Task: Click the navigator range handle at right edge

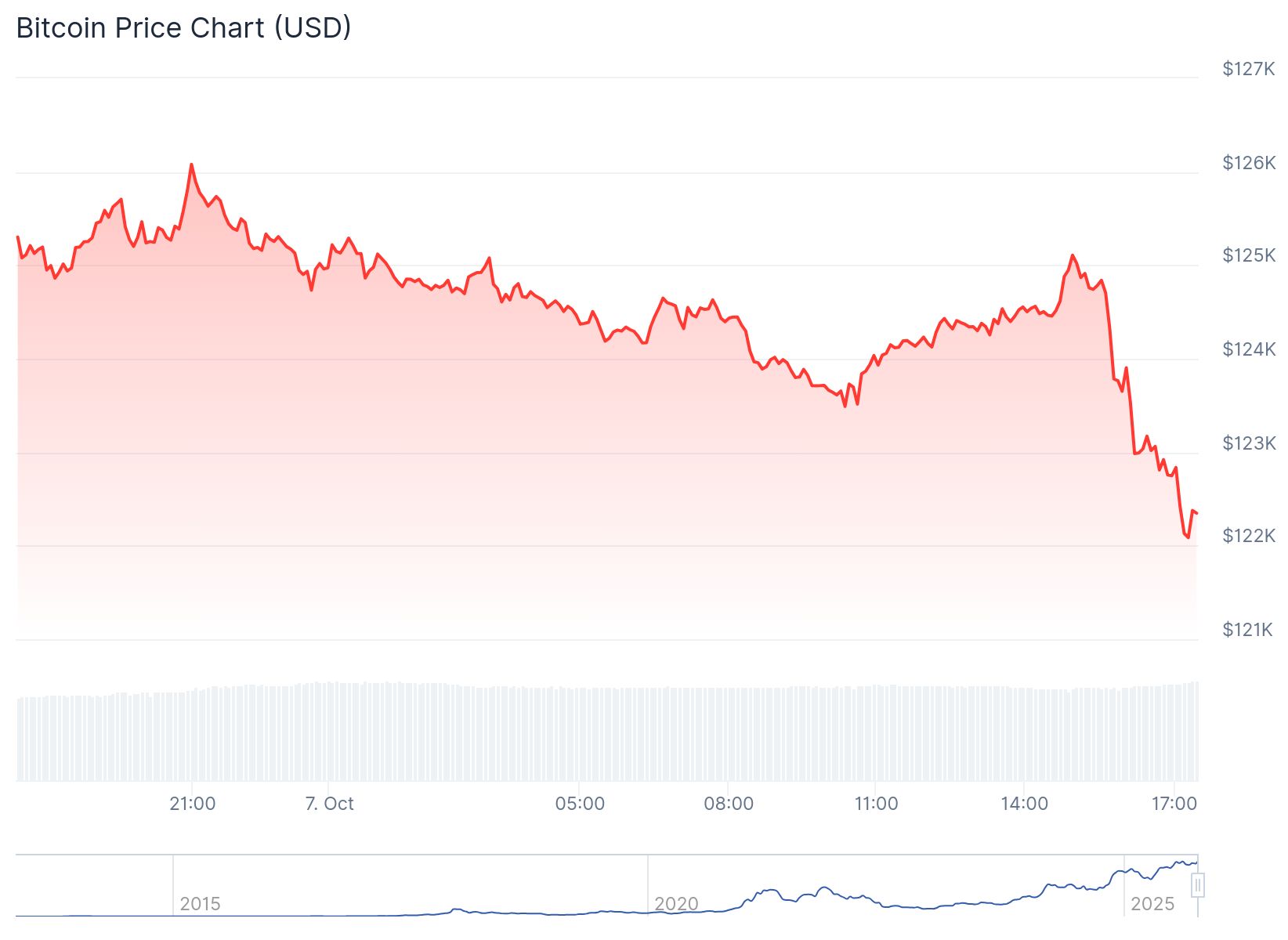Action: [x=1197, y=886]
